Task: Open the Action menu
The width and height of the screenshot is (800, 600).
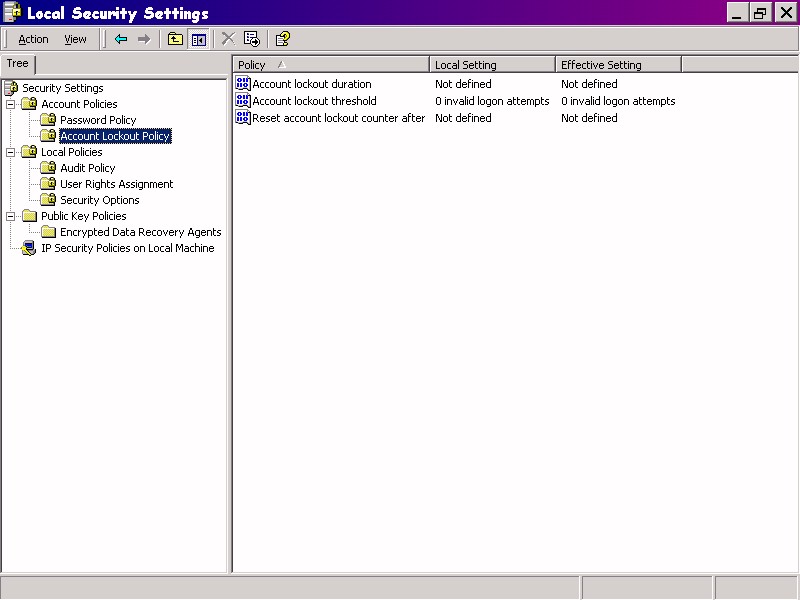Action: (33, 39)
